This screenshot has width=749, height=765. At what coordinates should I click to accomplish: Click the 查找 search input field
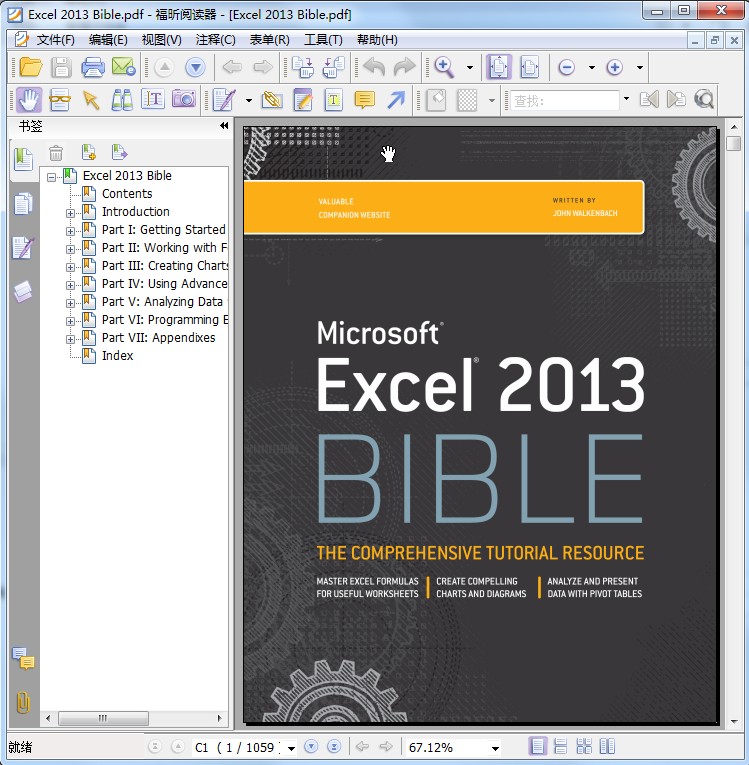pos(564,100)
